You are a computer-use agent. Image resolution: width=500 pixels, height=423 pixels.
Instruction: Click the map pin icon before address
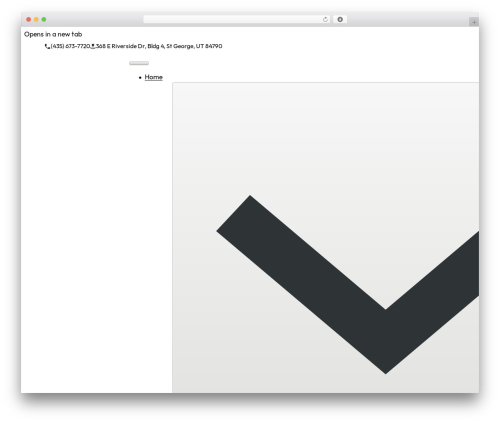coord(93,46)
